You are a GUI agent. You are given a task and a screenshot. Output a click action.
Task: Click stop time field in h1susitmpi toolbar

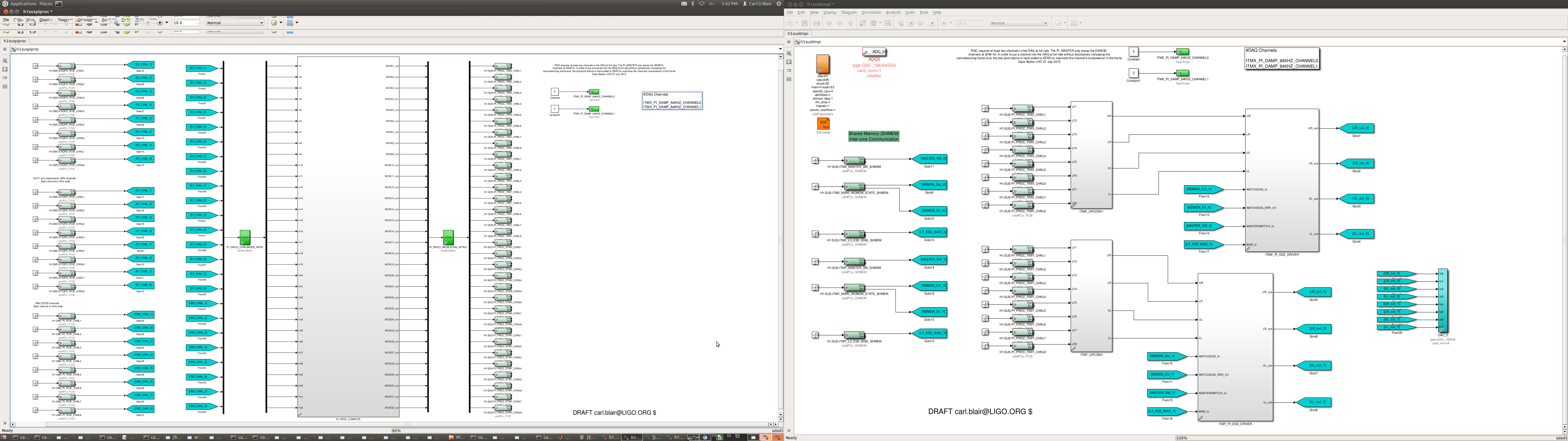click(x=970, y=23)
